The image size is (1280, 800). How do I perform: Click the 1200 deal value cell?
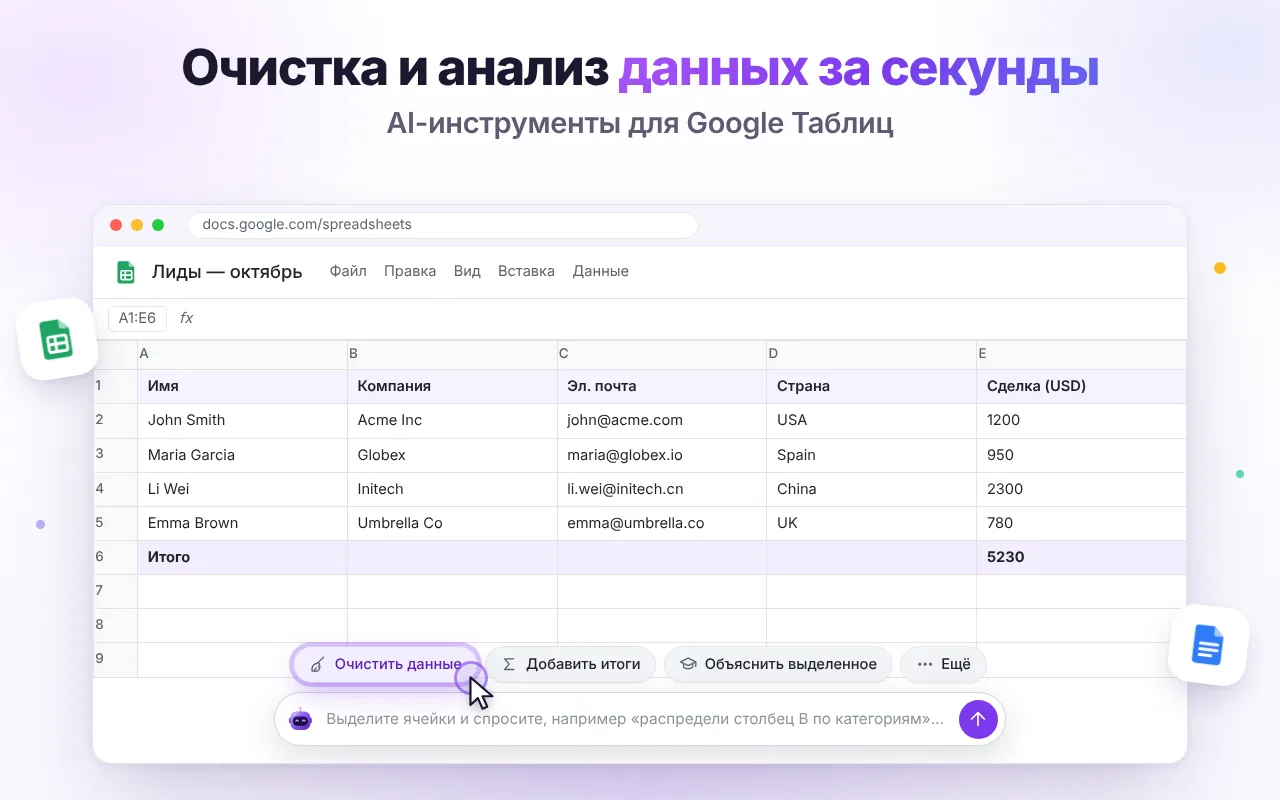pyautogui.click(x=1081, y=420)
